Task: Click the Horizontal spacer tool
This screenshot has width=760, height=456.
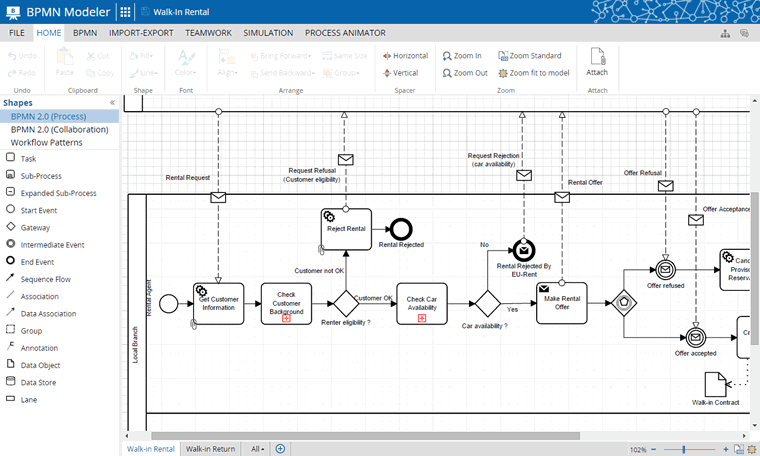Action: point(405,56)
